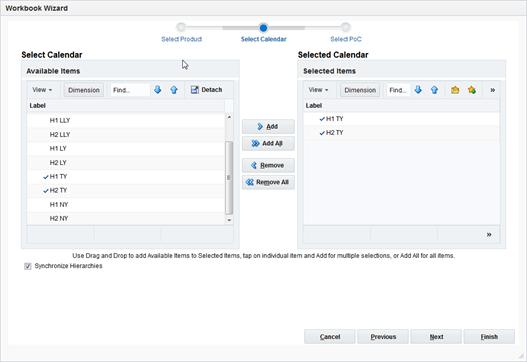Click Find Next arrow in Available Items
The height and width of the screenshot is (362, 527).
pos(157,90)
